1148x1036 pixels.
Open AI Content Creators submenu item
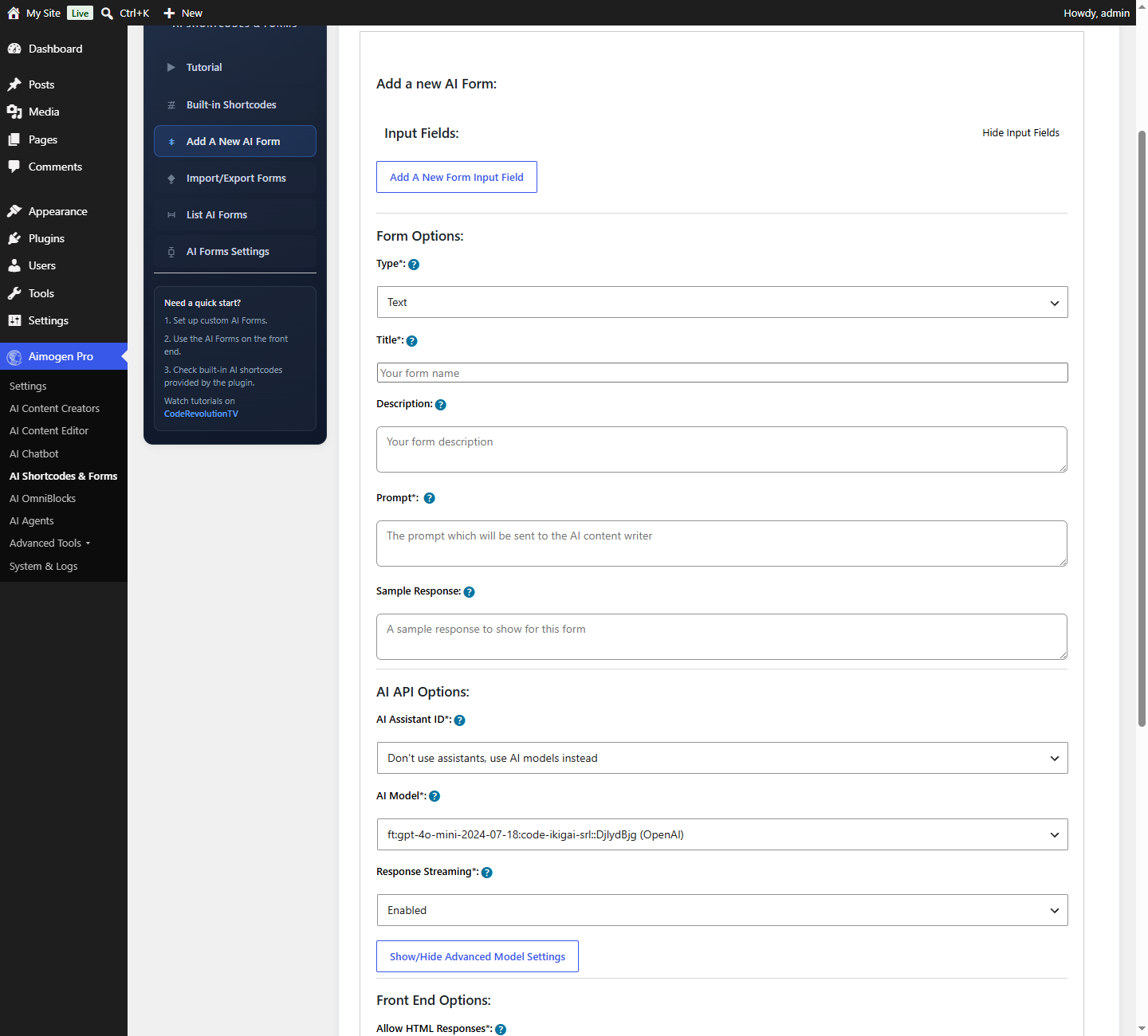(x=54, y=409)
